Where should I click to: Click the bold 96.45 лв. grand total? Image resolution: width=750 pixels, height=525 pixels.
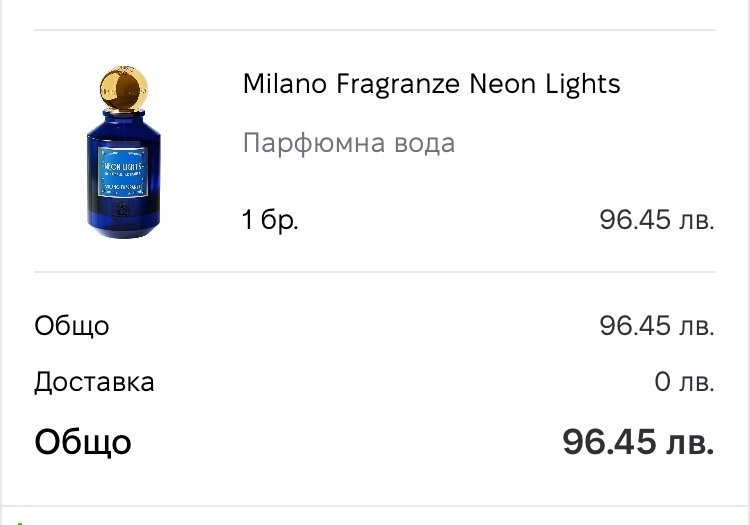638,442
